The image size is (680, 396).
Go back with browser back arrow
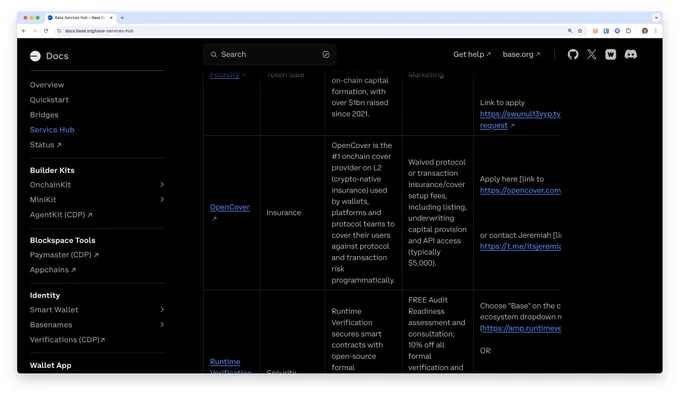click(x=24, y=31)
